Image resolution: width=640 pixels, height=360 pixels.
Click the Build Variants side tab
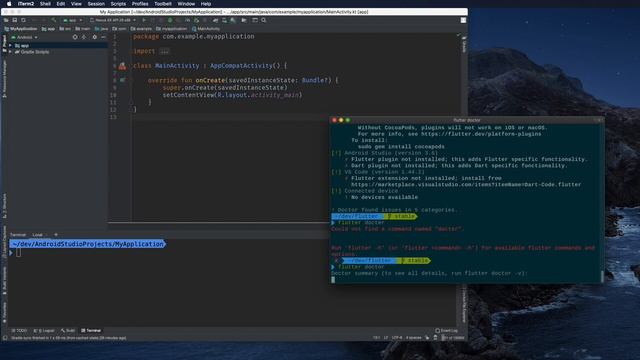4,281
